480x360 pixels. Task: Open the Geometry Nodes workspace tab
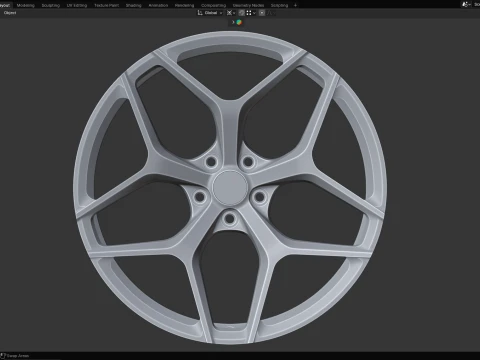(248, 5)
